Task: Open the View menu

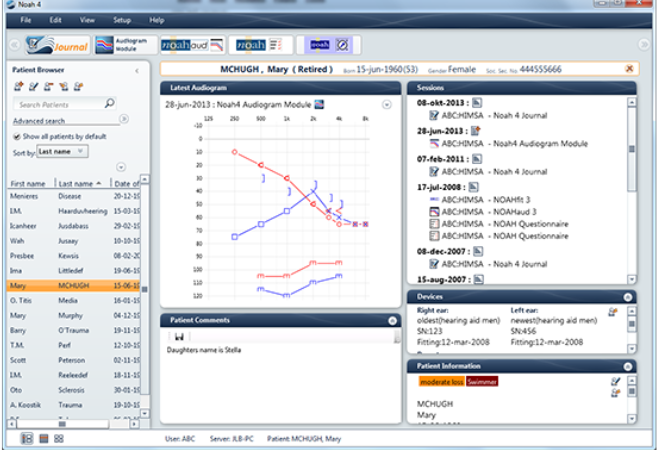Action: point(87,20)
